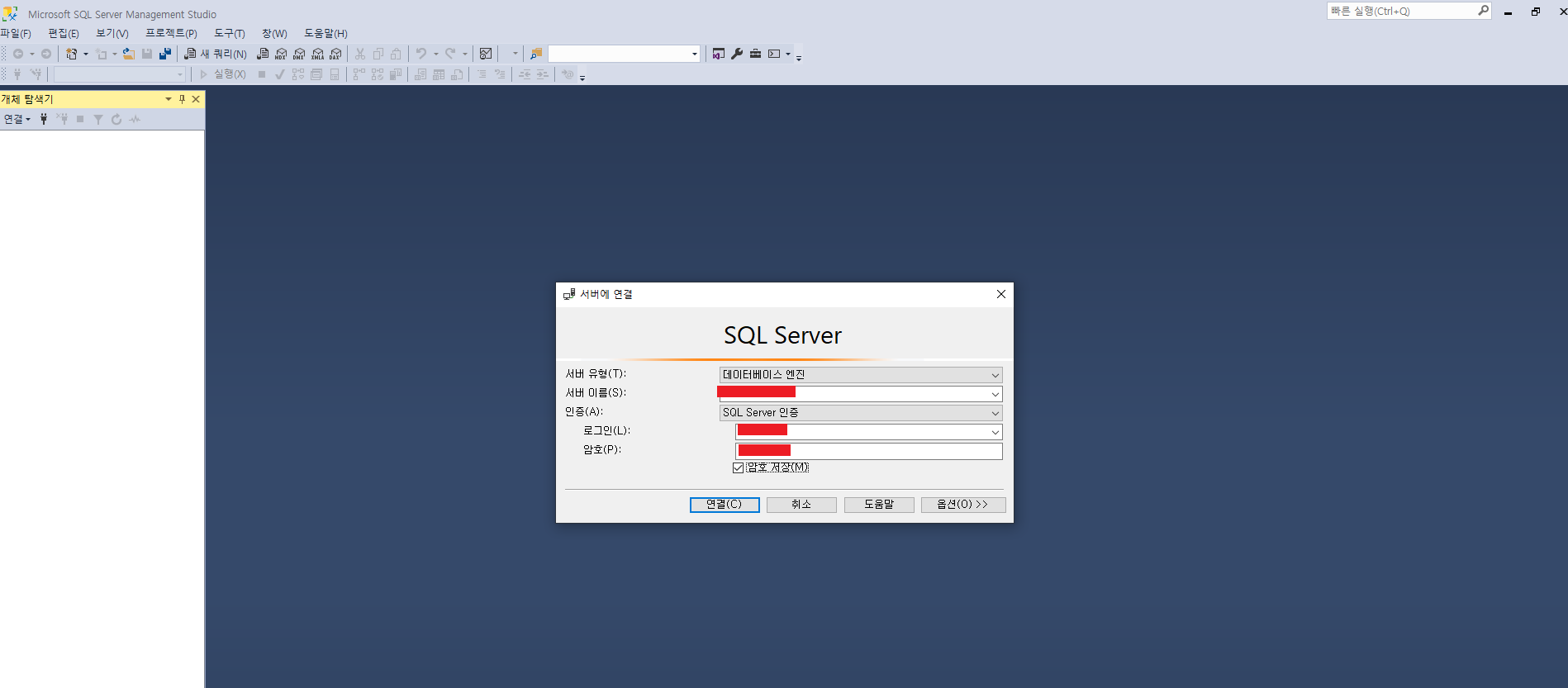Click the Object Explorer disconnect plug icon
The height and width of the screenshot is (688, 1568).
tap(62, 119)
